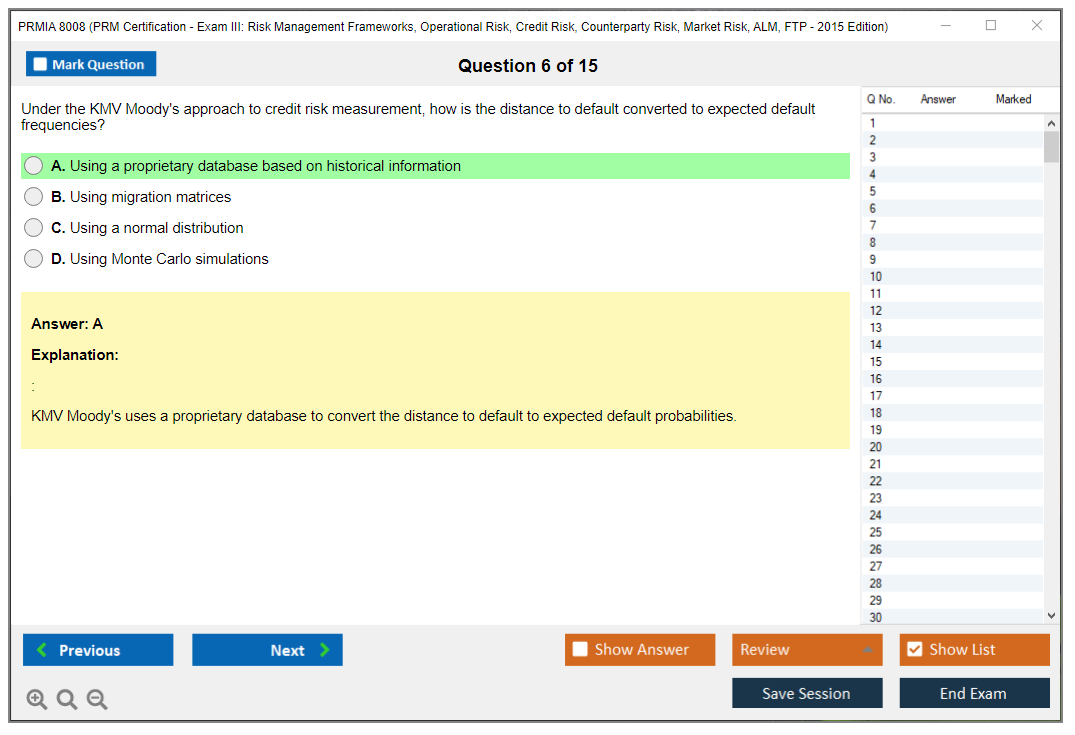Click the green left arrow on Previous
This screenshot has height=735, width=1075.
coord(41,650)
